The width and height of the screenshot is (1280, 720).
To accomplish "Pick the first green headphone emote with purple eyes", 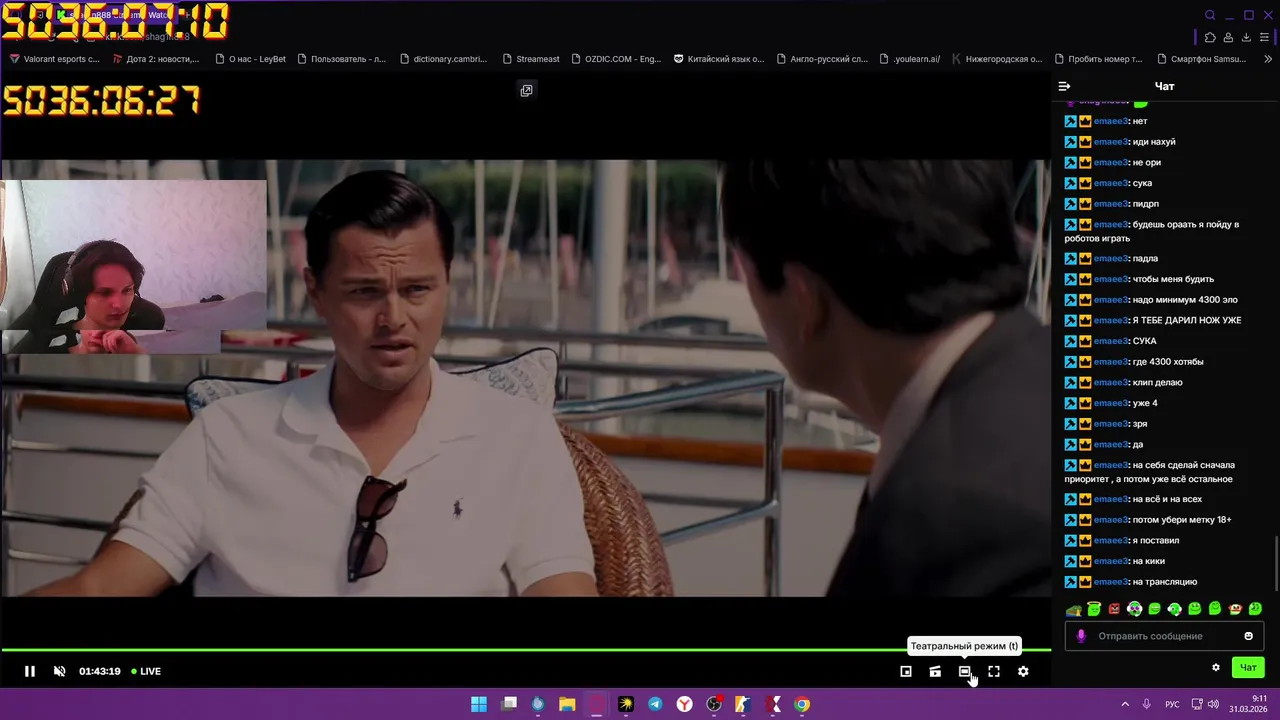I will [x=1135, y=608].
